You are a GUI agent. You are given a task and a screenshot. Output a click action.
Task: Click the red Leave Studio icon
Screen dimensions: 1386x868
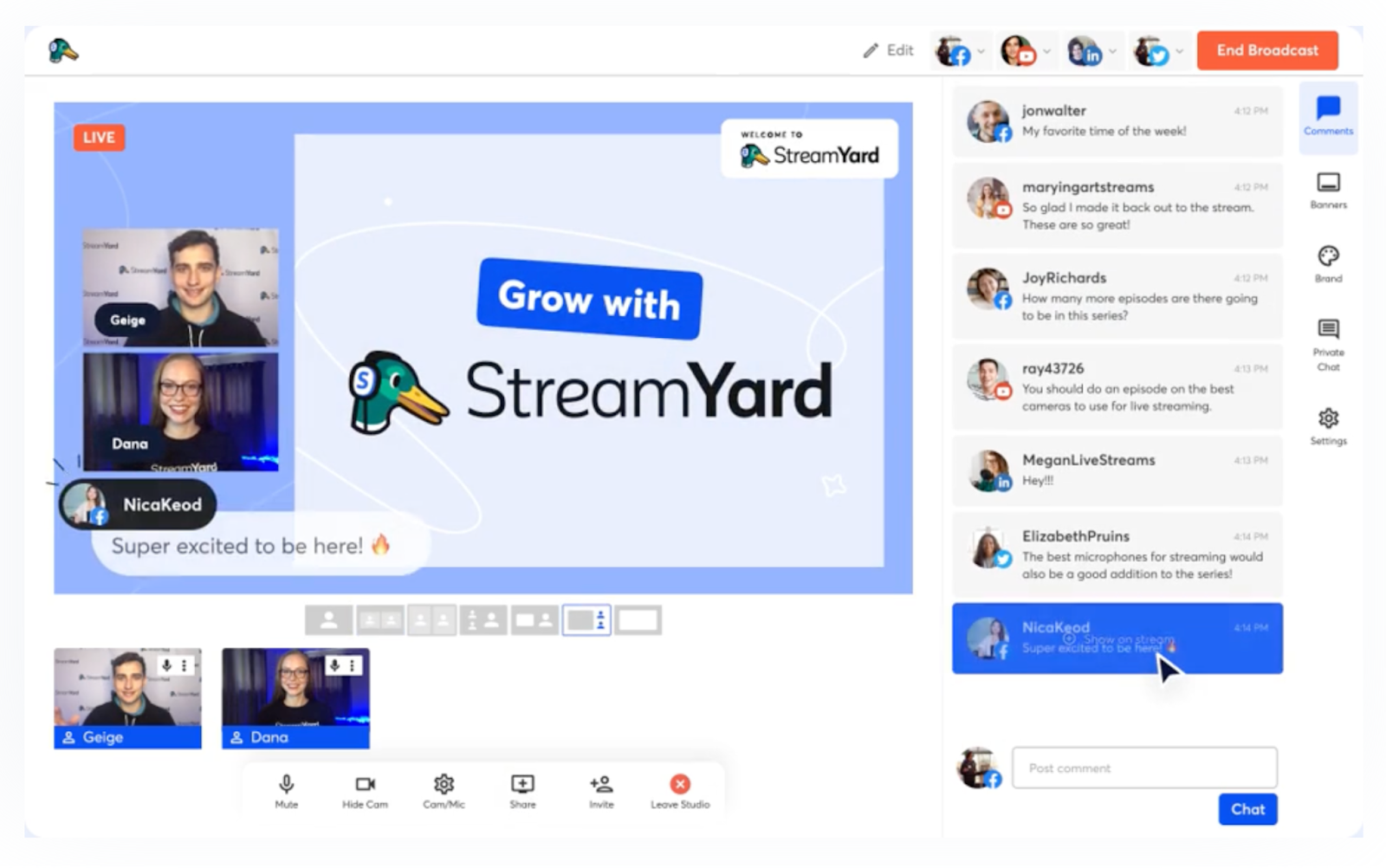click(680, 783)
